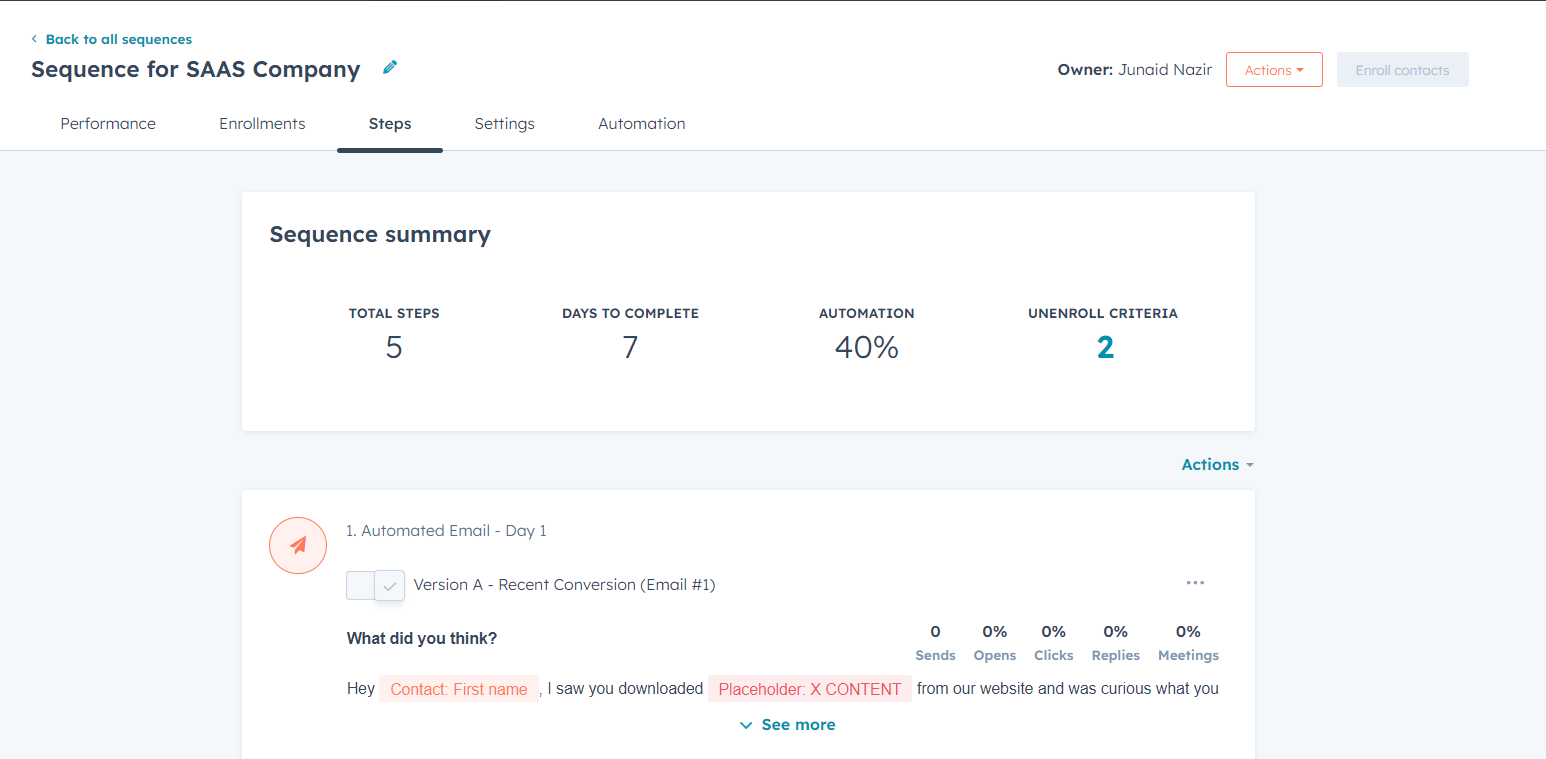Click the checkmark icon beside the Version A switch
Viewport: 1546px width, 759px height.
389,585
